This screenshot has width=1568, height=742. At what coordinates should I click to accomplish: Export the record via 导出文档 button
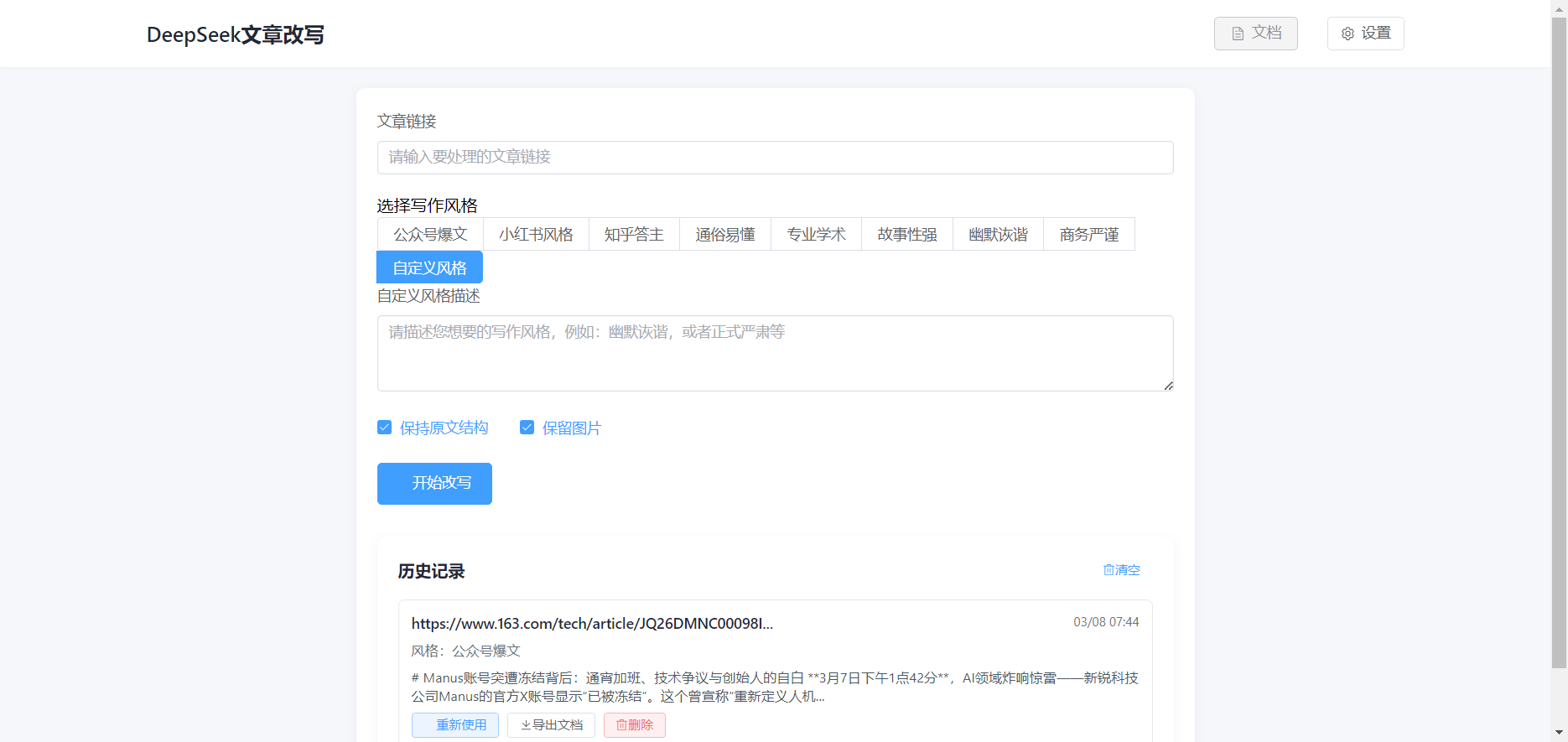coord(551,725)
